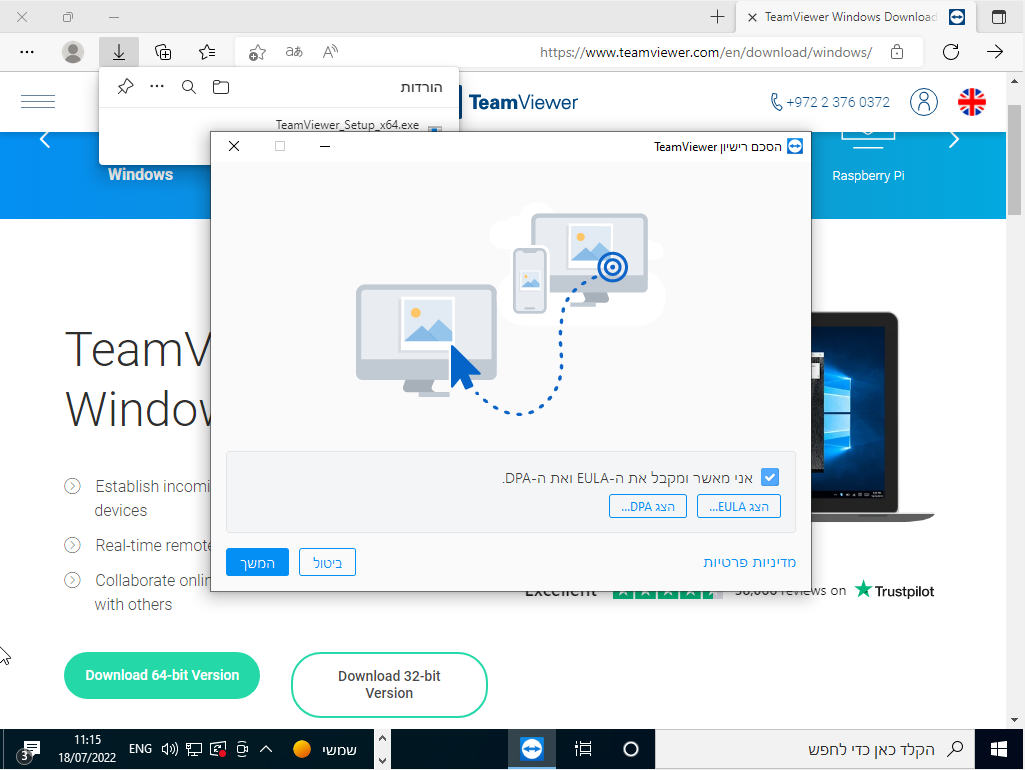Close the TeamViewer Windows Download tab
Viewport: 1025px width, 770px height.
pyautogui.click(x=752, y=18)
